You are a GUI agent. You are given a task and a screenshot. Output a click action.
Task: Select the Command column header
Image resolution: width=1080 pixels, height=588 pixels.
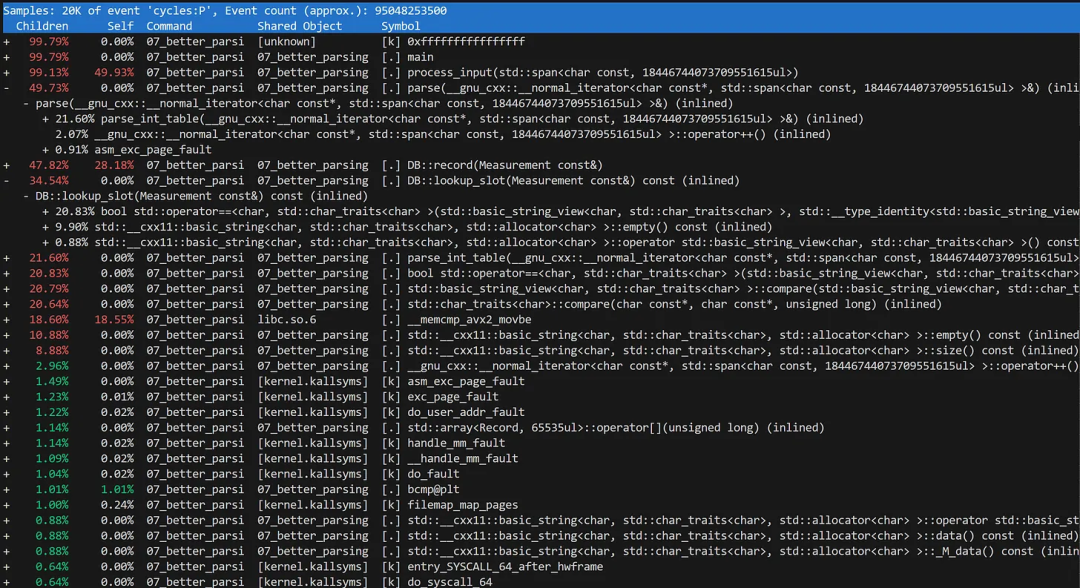coord(169,26)
